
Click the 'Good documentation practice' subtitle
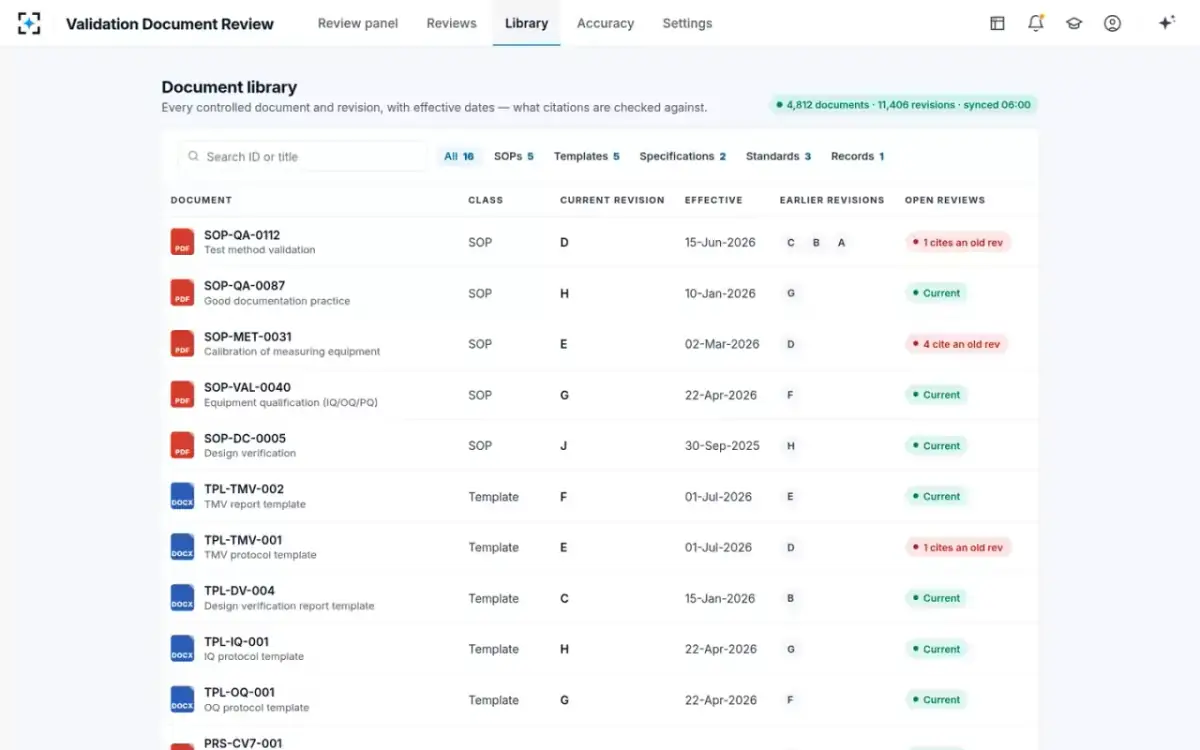(277, 301)
